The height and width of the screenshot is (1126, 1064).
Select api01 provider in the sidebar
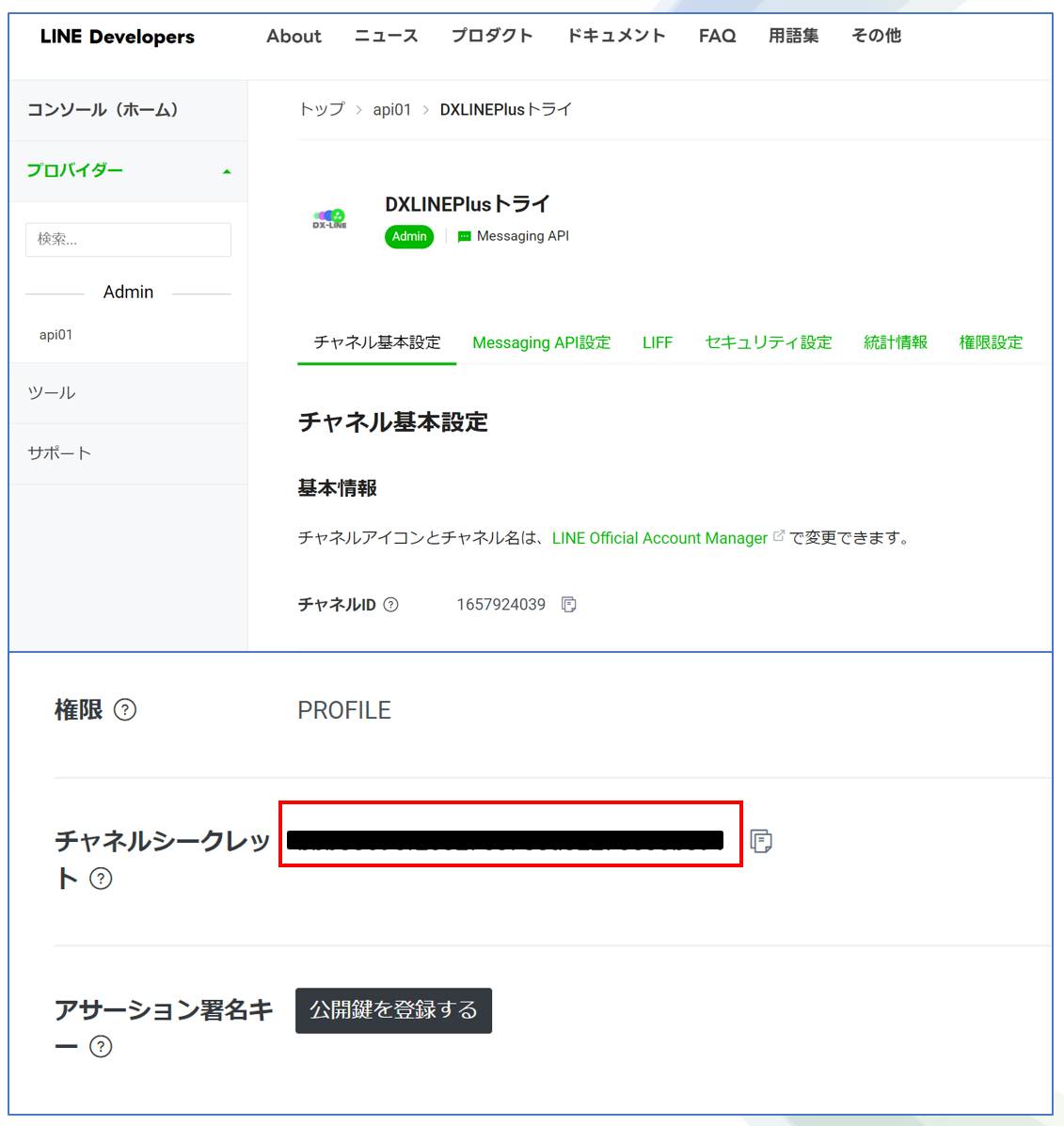[56, 335]
